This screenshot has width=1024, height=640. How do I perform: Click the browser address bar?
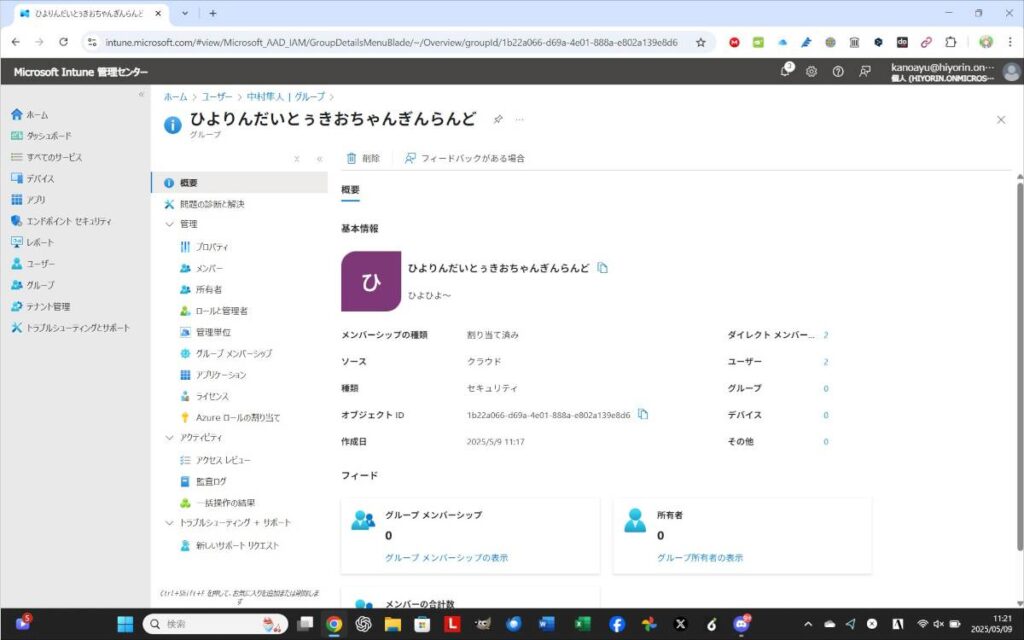point(392,42)
